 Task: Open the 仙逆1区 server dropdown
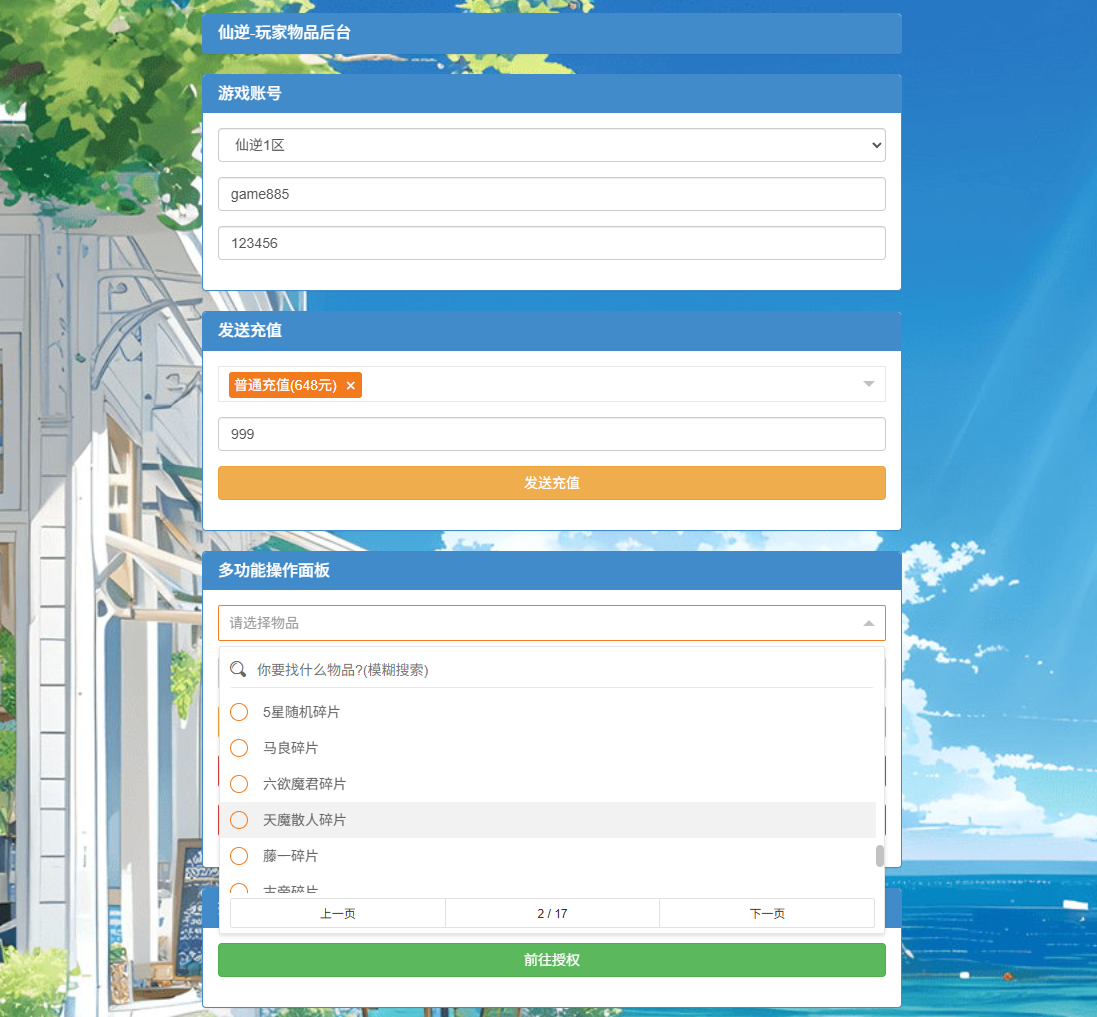[x=552, y=145]
